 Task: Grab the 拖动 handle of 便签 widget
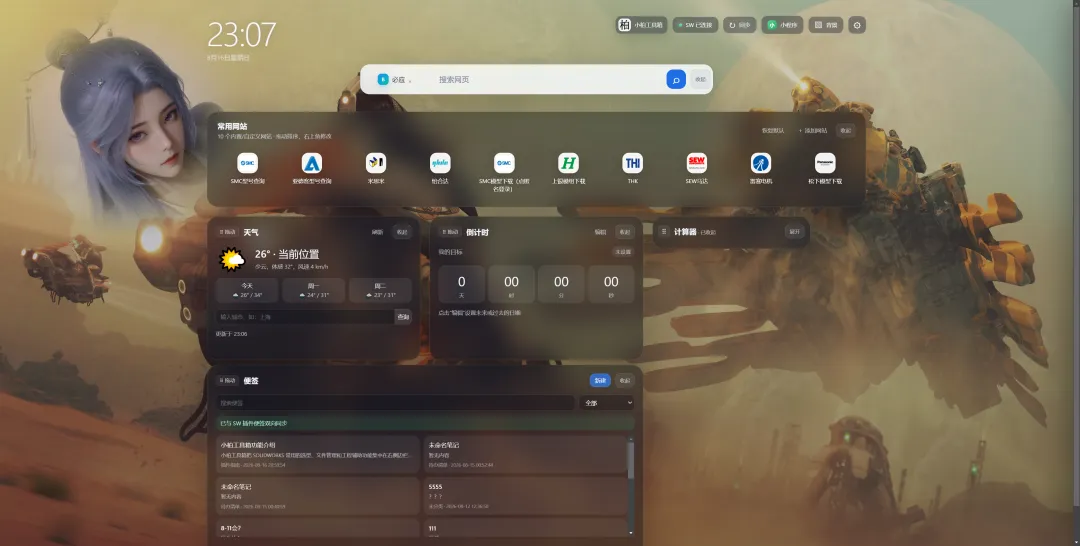(227, 380)
